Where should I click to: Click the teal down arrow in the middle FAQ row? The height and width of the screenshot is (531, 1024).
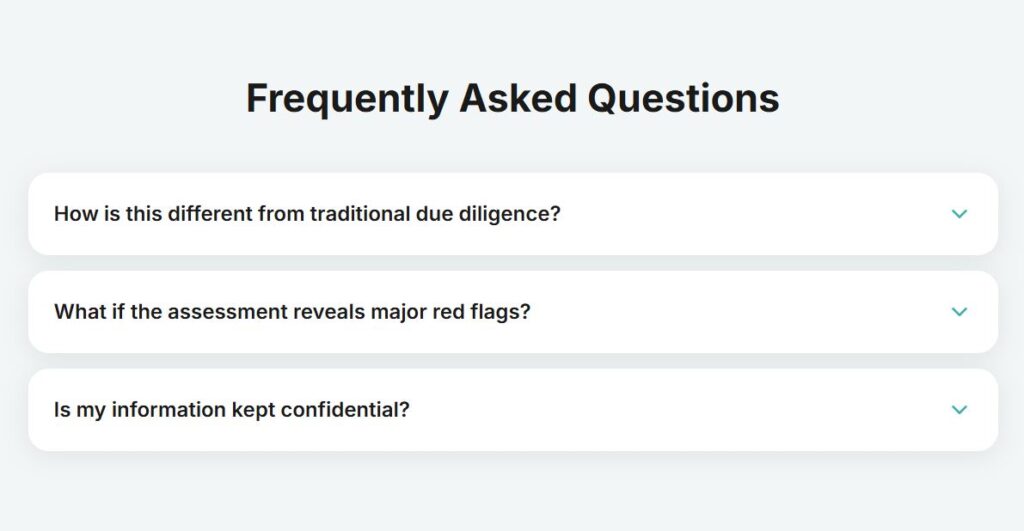coord(959,312)
